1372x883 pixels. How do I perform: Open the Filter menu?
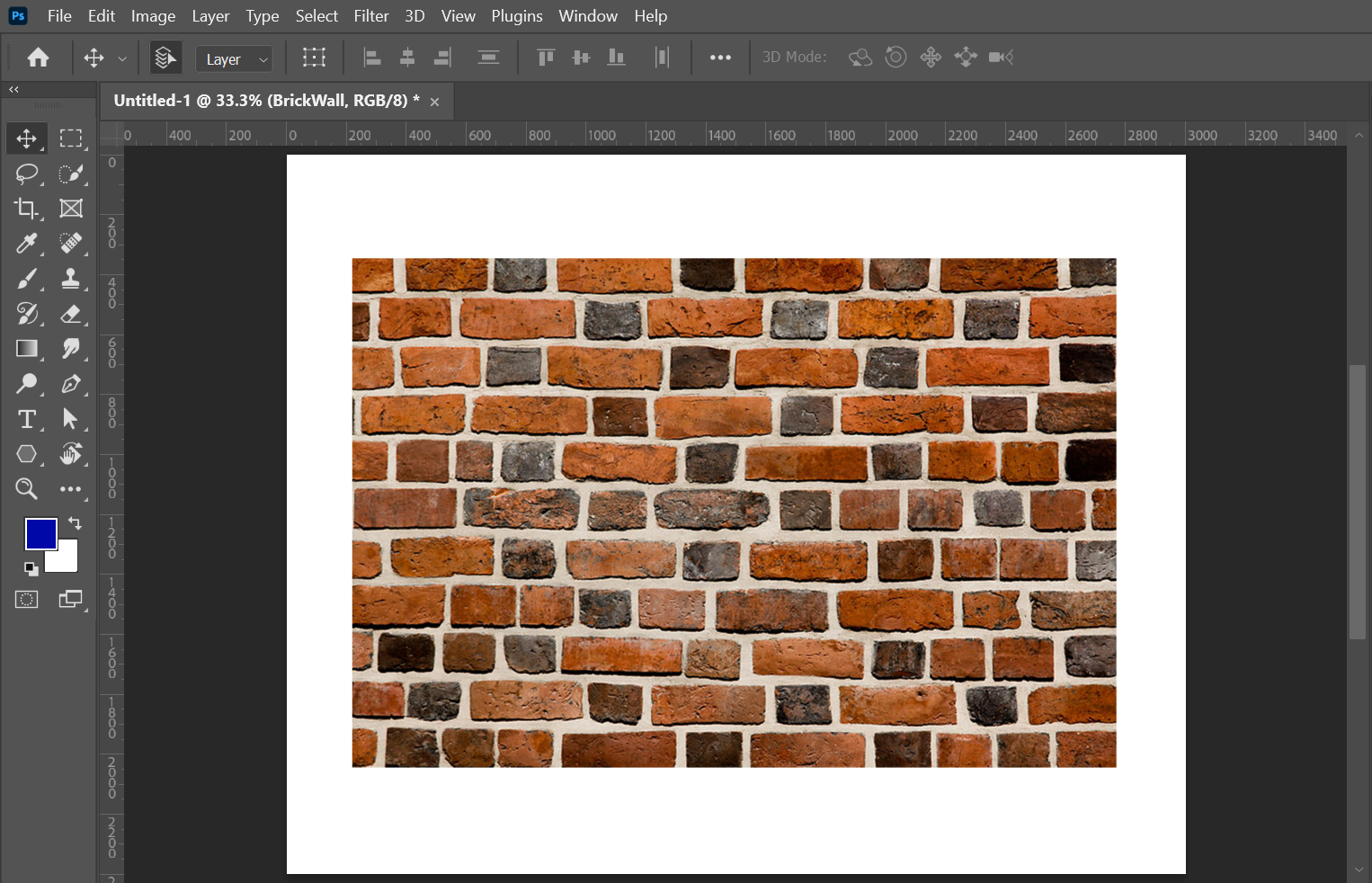point(370,16)
